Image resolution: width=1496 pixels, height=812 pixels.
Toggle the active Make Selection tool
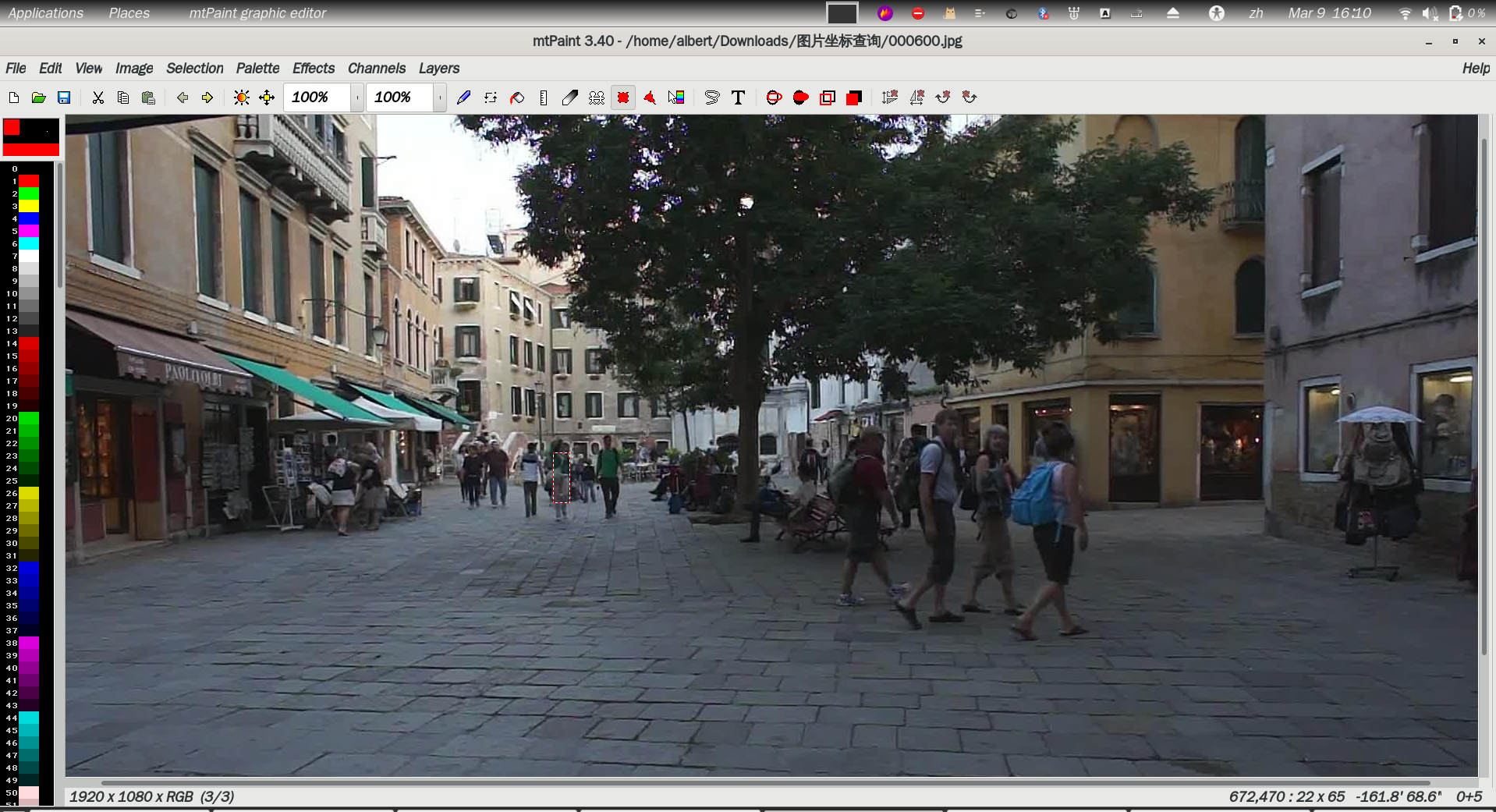(623, 98)
